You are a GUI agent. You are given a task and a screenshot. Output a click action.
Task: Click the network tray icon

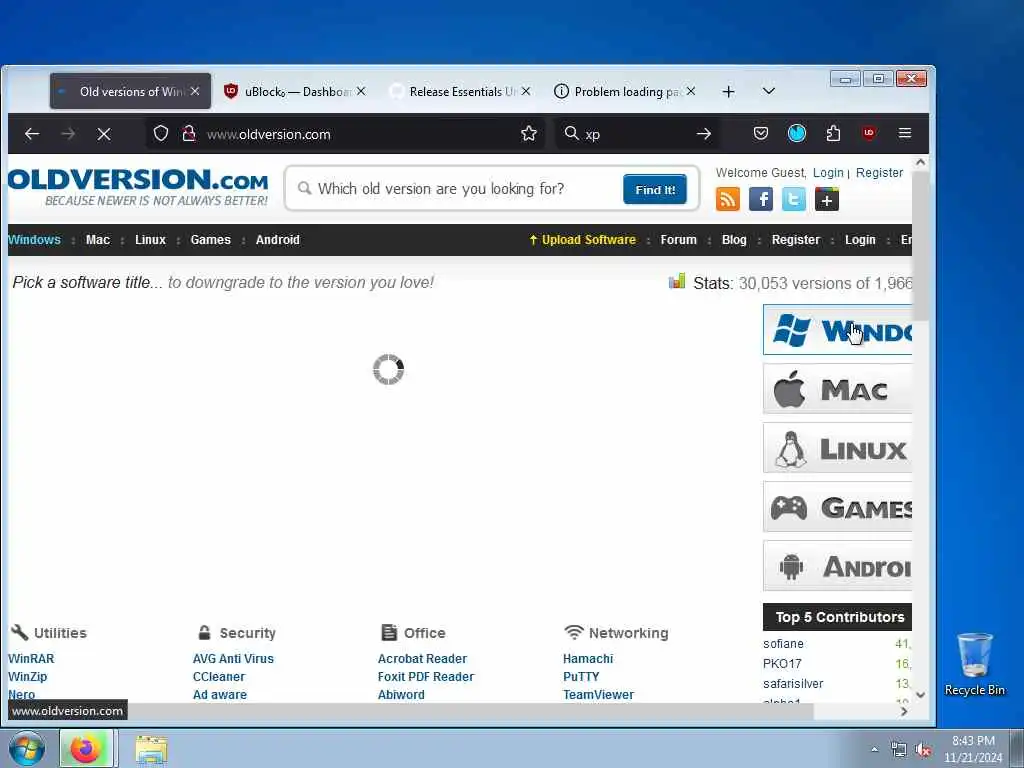point(899,750)
